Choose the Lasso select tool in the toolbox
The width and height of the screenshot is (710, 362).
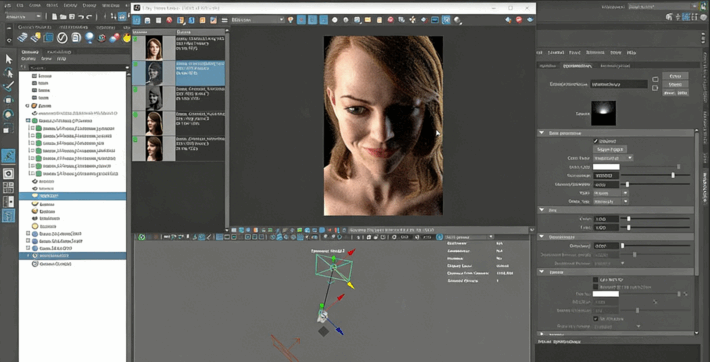coord(8,73)
